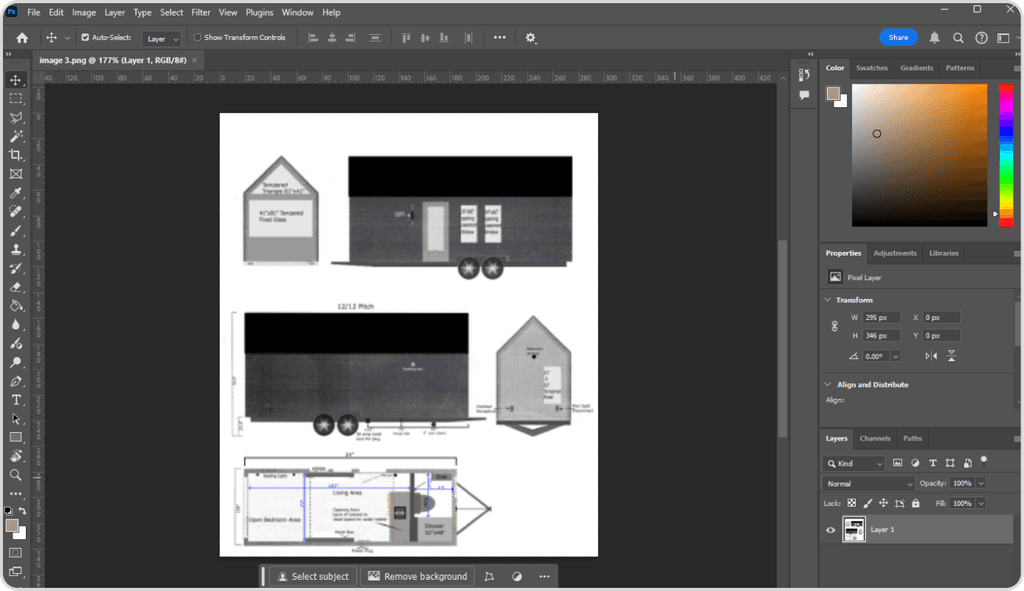Viewport: 1024px width, 591px height.
Task: Enable Show Transform Controls
Action: 198,37
